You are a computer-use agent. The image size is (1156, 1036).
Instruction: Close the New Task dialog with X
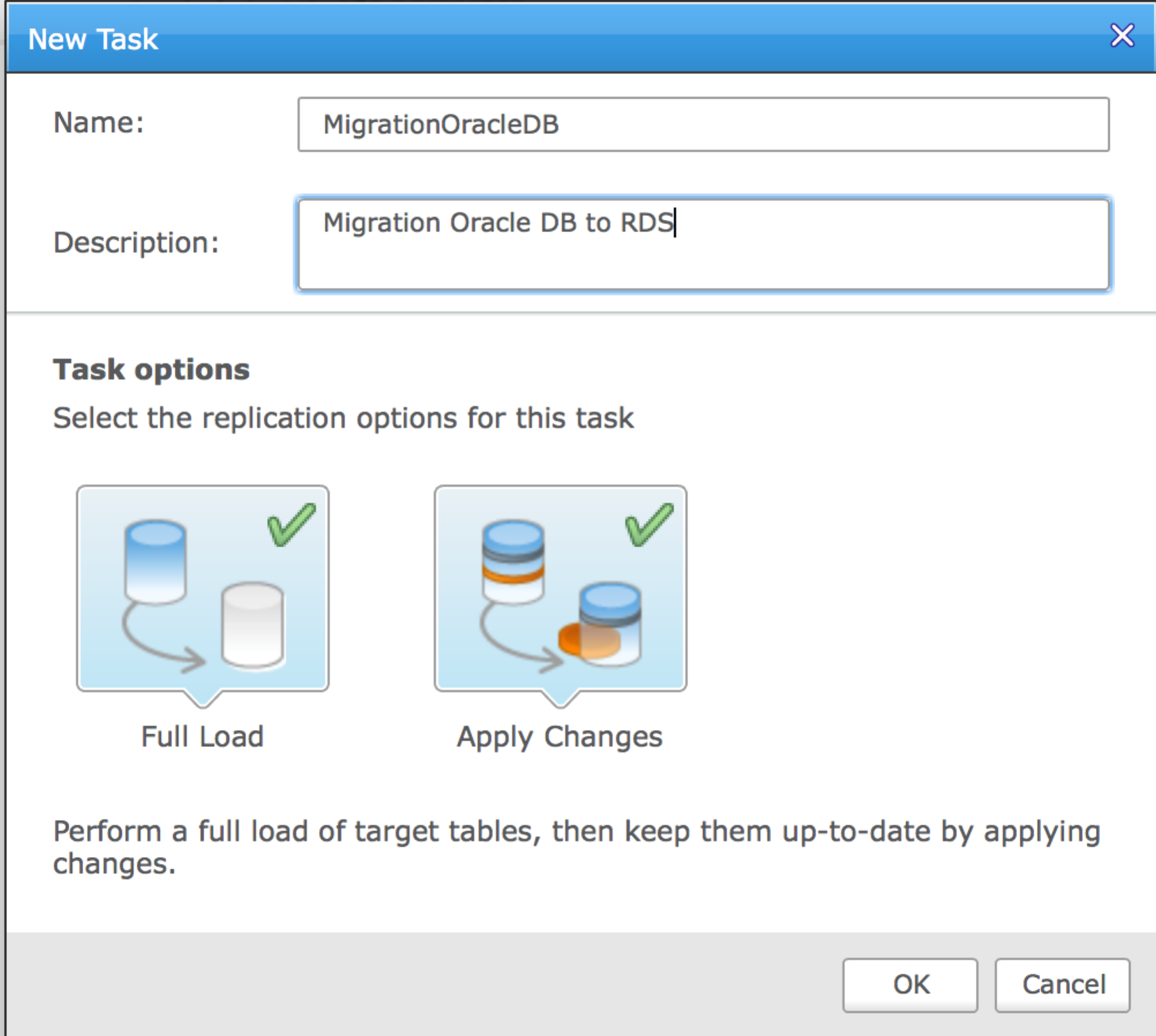tap(1122, 36)
